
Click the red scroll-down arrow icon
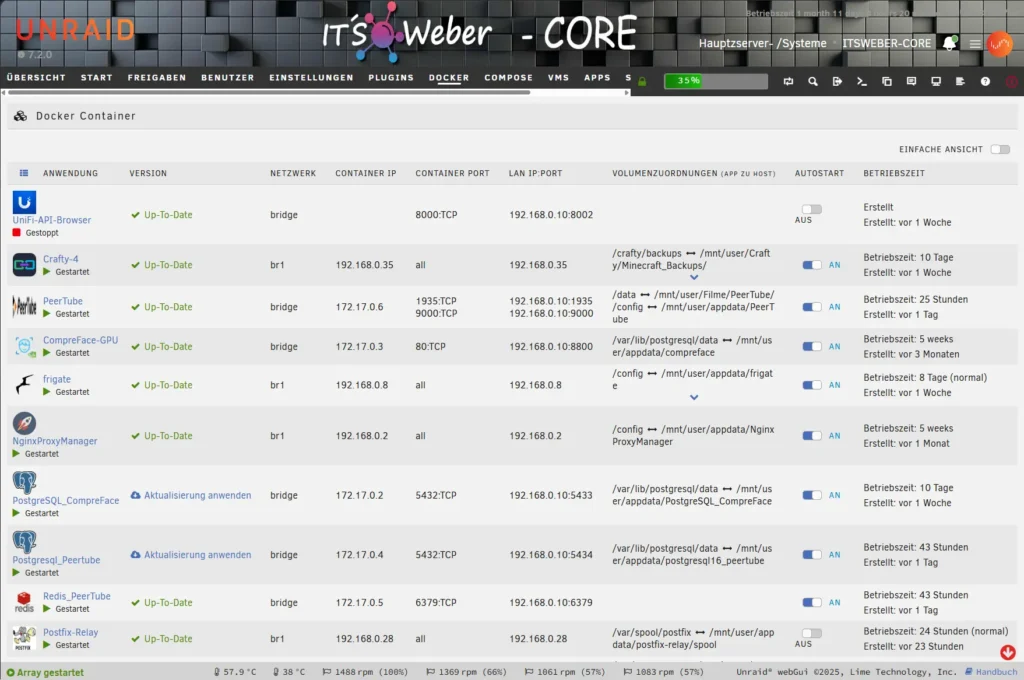point(1007,652)
